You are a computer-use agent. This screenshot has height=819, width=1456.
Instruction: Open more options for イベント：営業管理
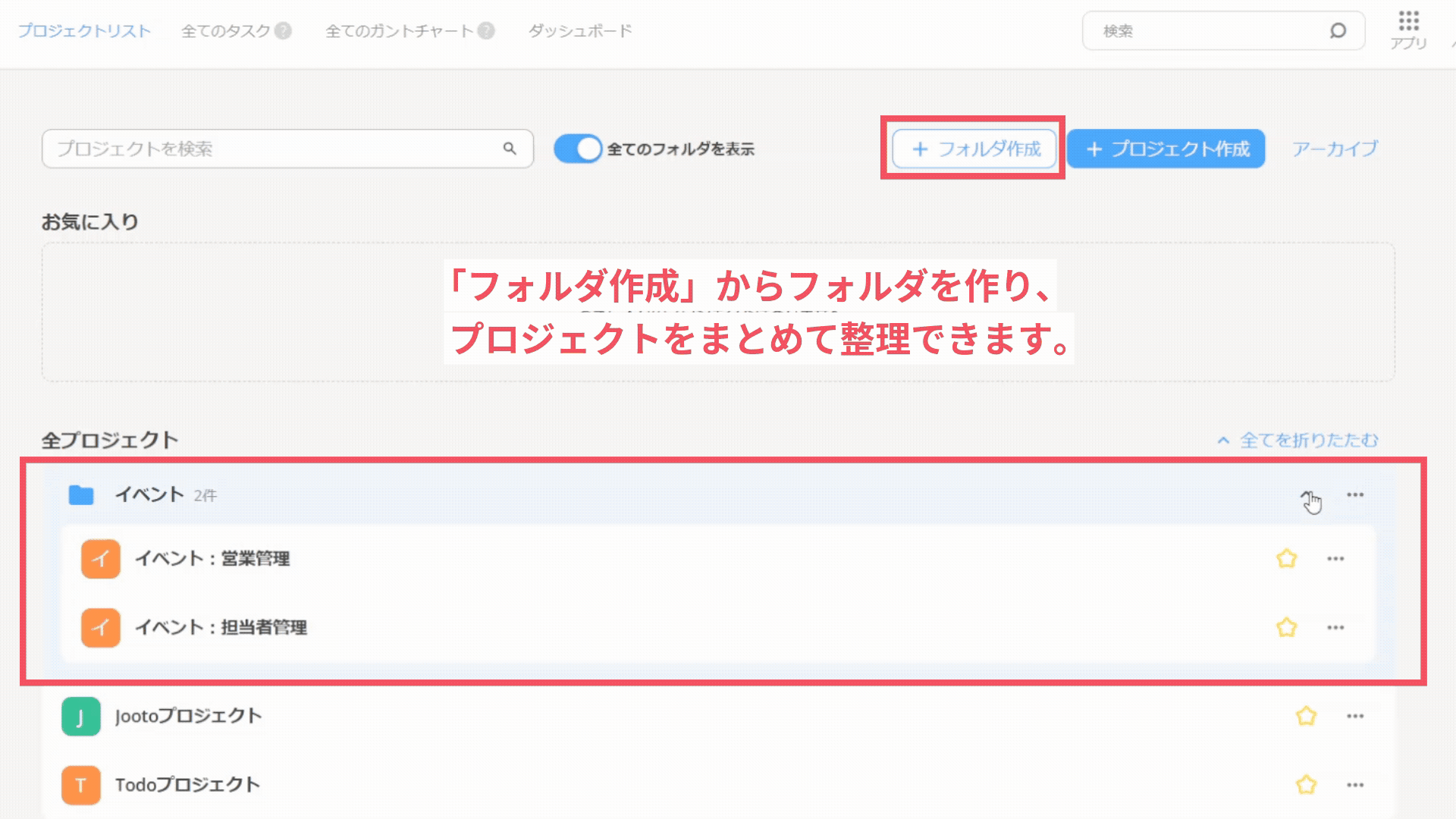pyautogui.click(x=1335, y=559)
